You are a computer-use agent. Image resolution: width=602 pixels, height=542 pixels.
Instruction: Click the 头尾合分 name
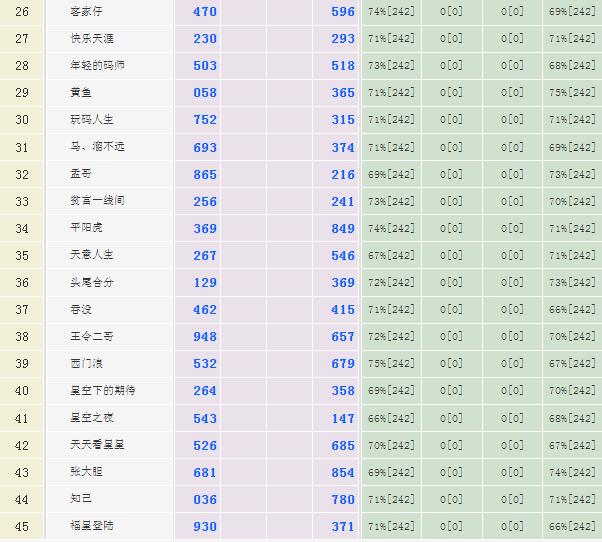tap(90, 282)
